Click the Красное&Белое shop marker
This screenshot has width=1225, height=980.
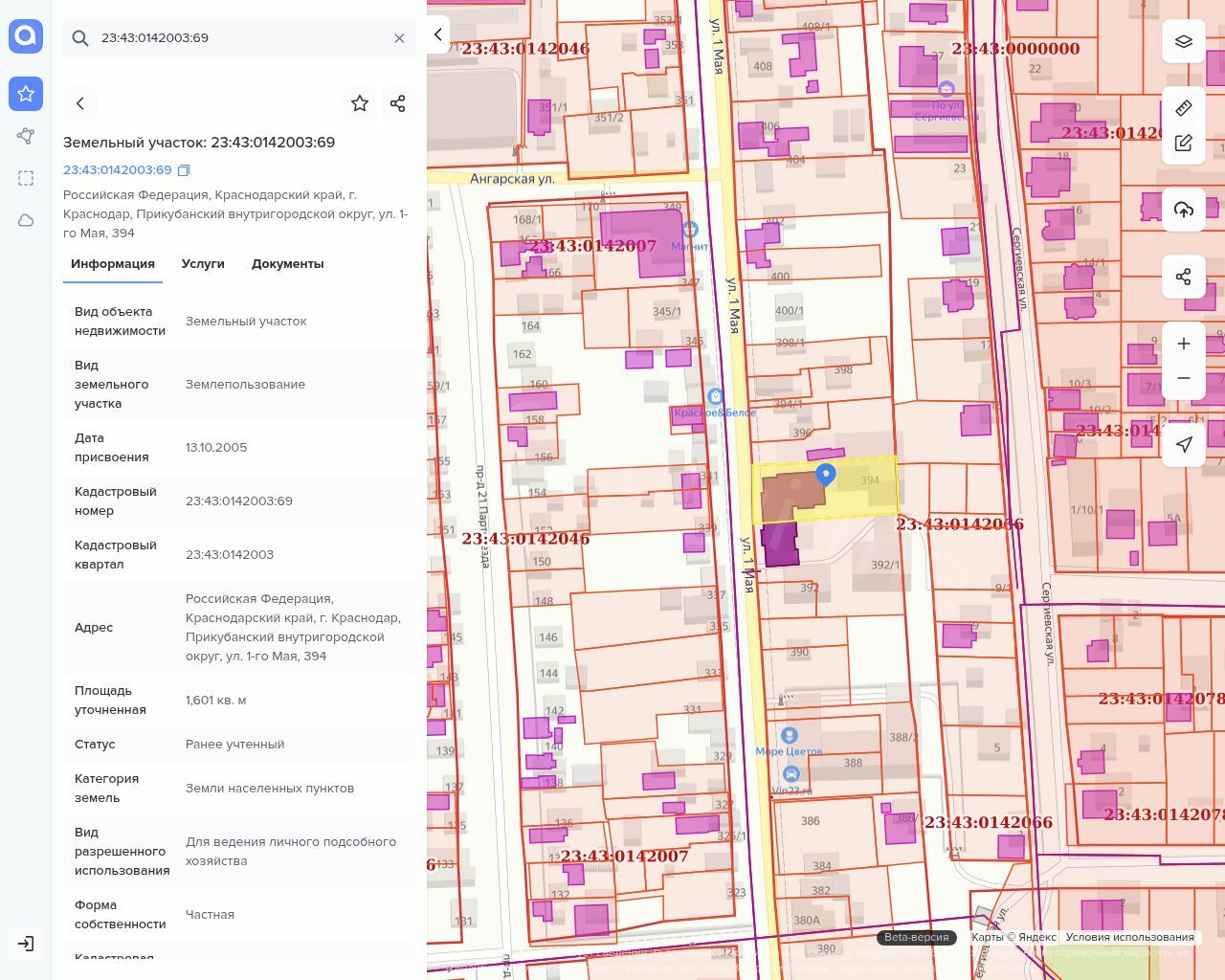(x=714, y=396)
